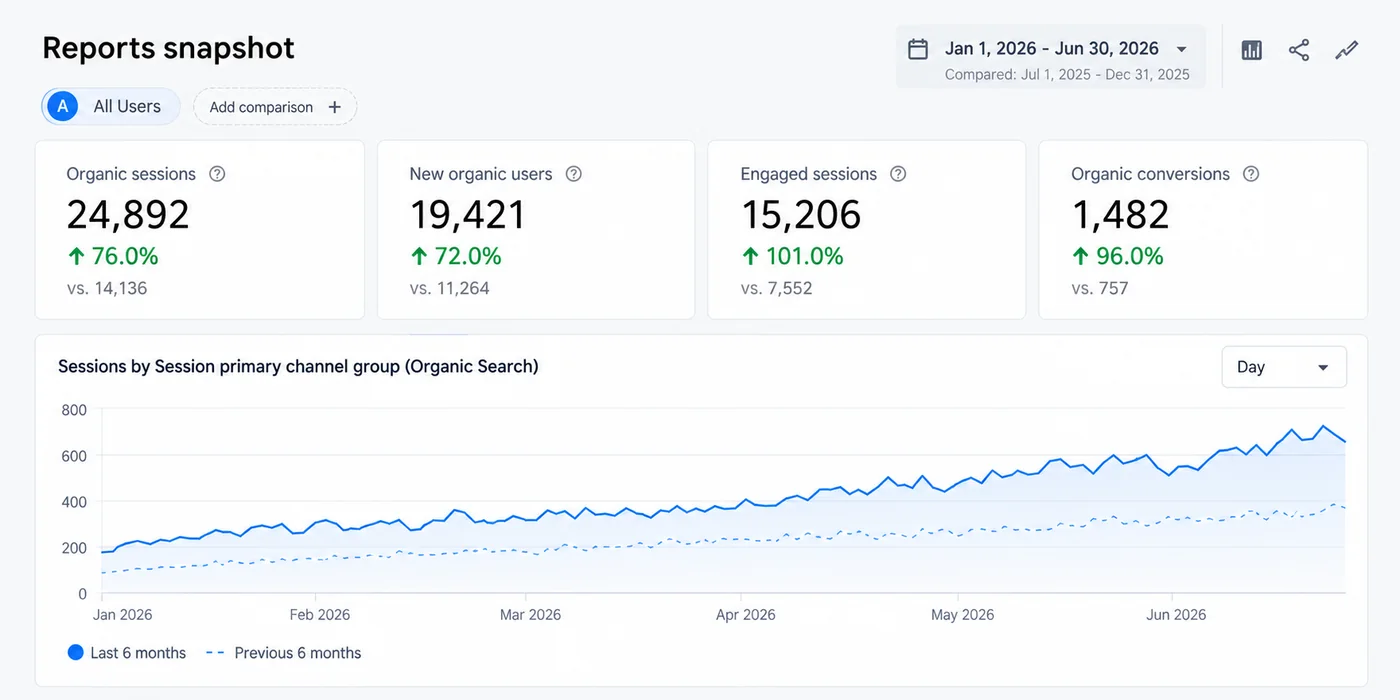Open the calendar date picker icon
Viewport: 1400px width, 700px height.
pos(917,49)
